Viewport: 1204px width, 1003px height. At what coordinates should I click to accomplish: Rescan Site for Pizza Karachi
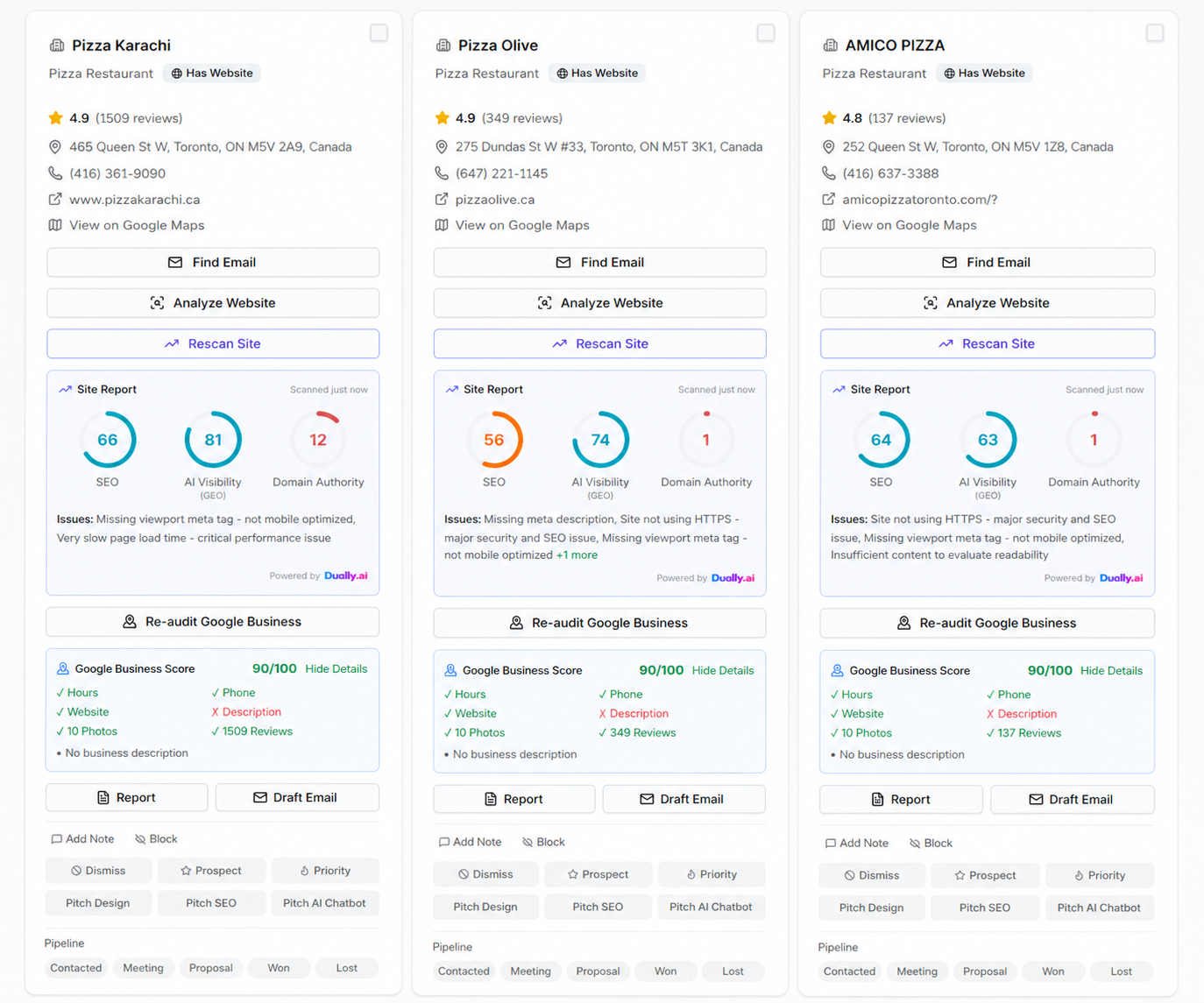coord(213,343)
